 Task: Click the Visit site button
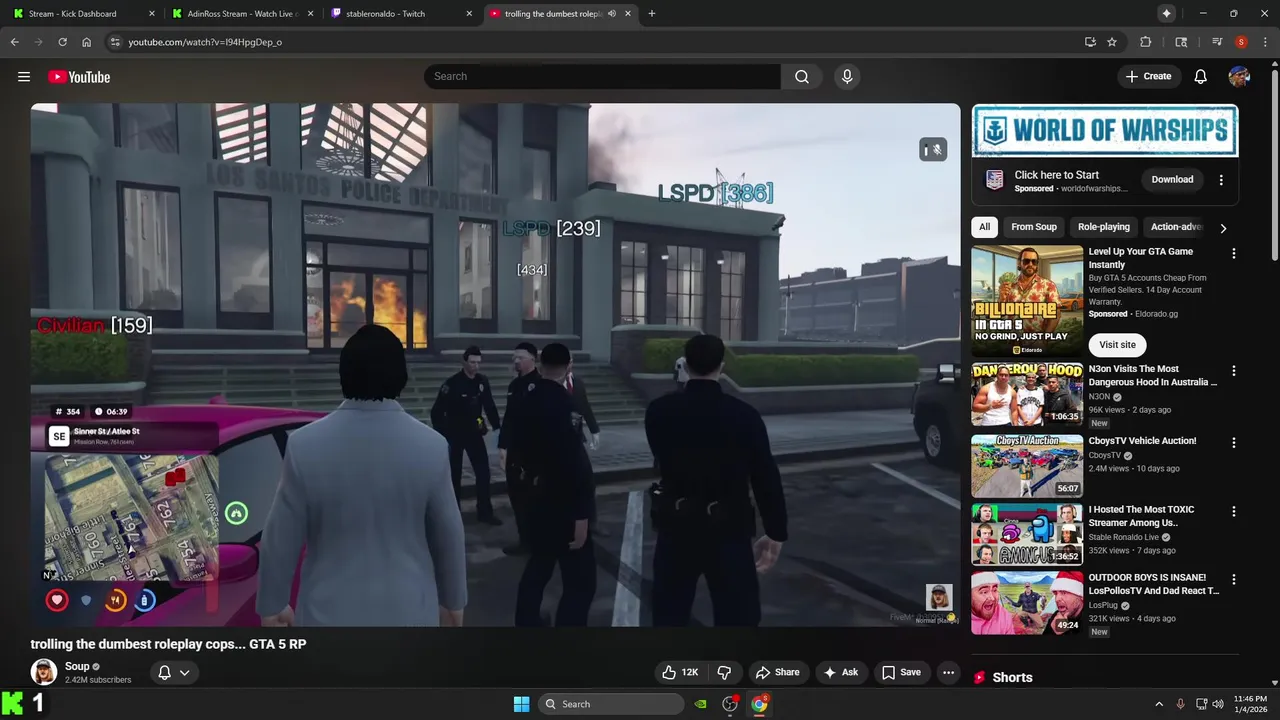[1117, 345]
